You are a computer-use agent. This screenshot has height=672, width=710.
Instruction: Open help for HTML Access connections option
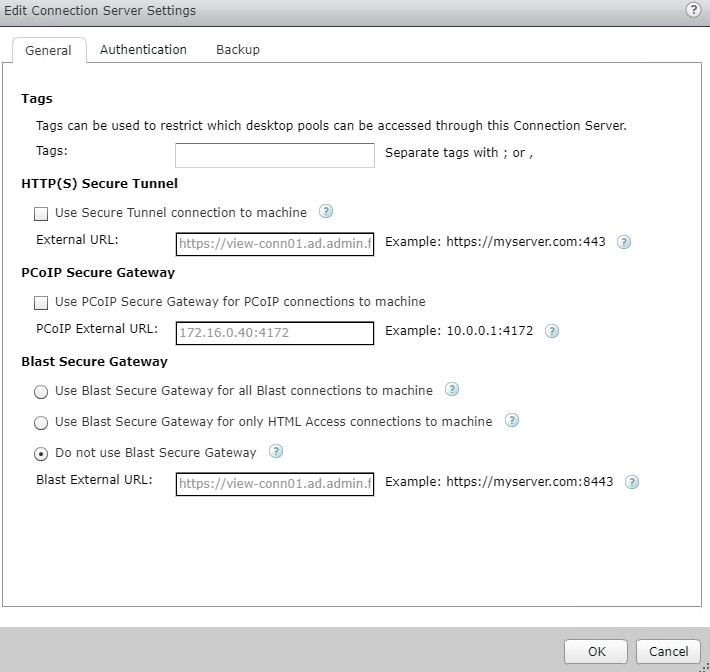511,421
